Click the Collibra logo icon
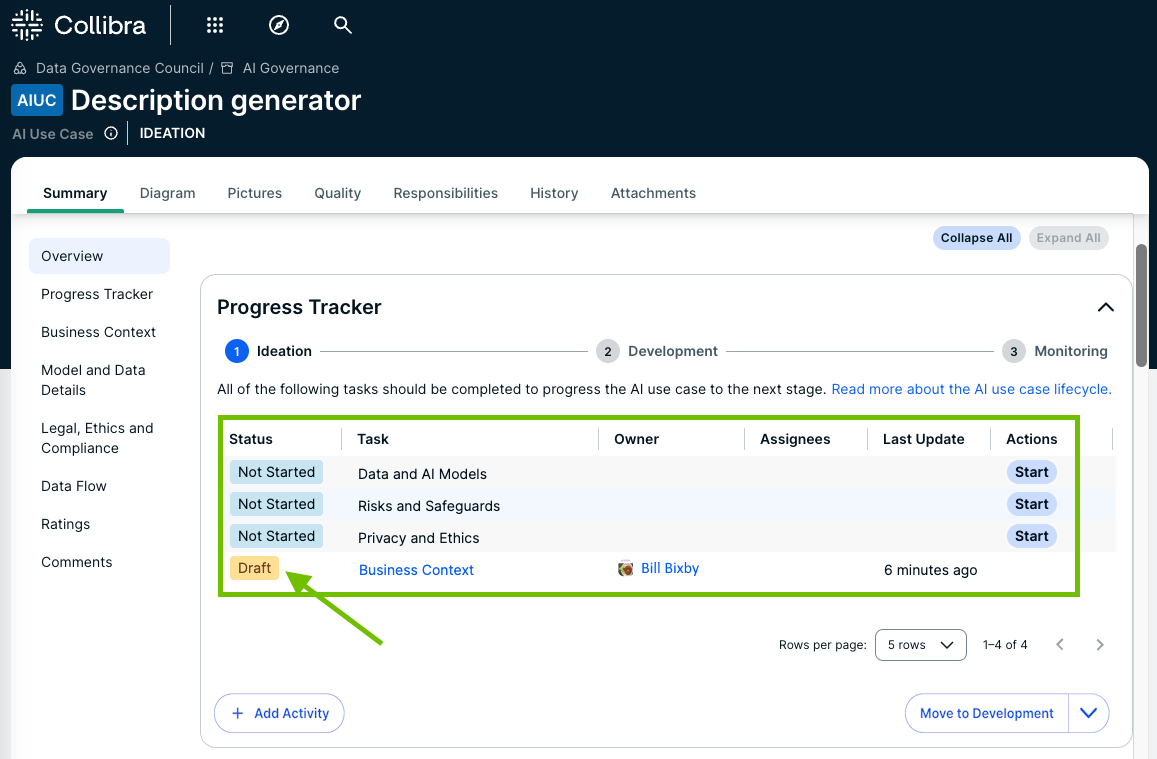Image resolution: width=1157 pixels, height=759 pixels. click(27, 25)
